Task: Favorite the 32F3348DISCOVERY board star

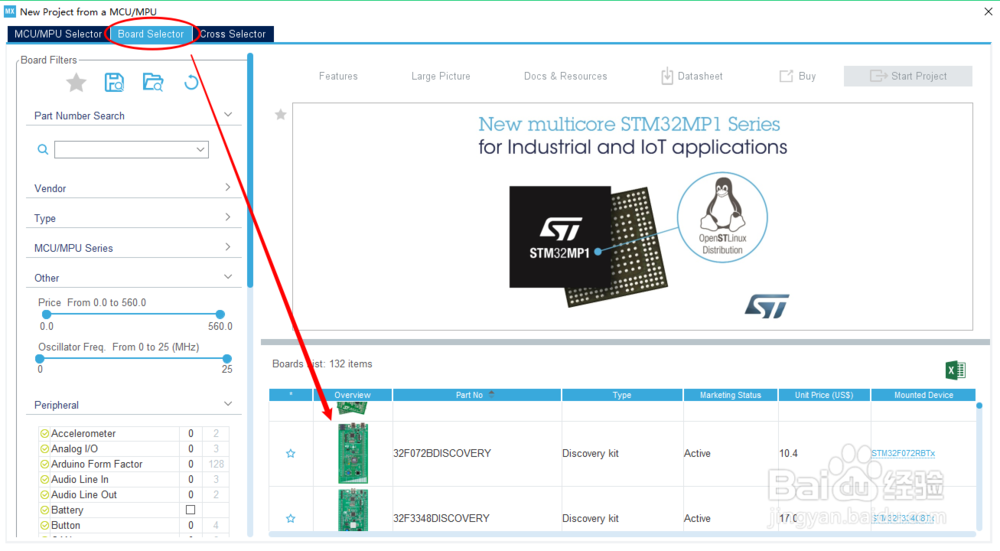Action: [291, 518]
